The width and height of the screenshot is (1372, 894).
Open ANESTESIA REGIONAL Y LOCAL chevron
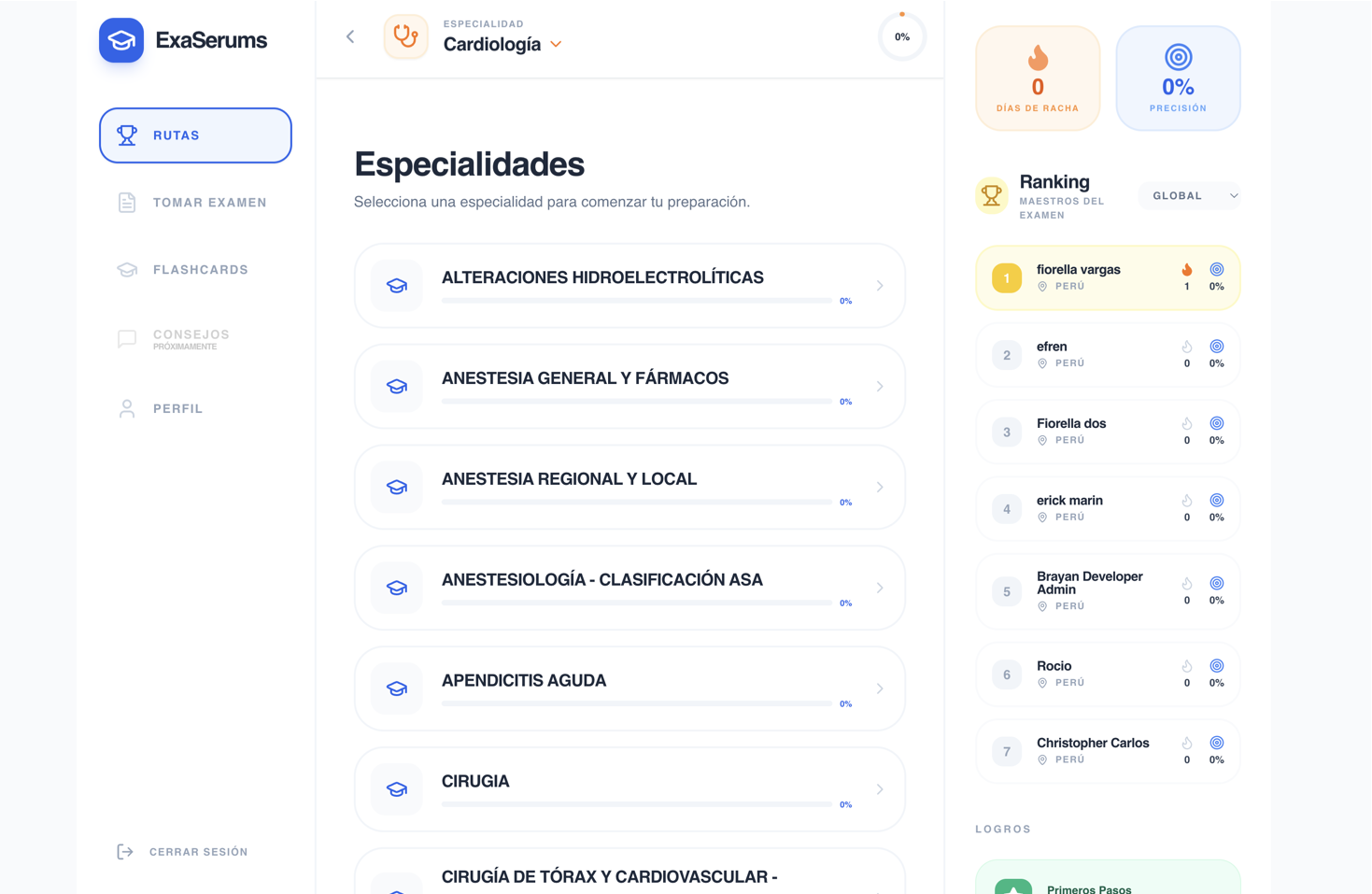[x=880, y=487]
